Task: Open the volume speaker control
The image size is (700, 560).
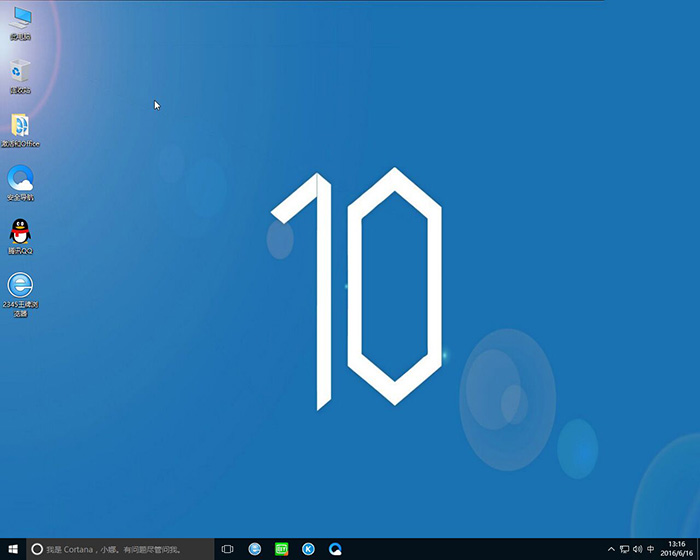Action: (x=637, y=549)
